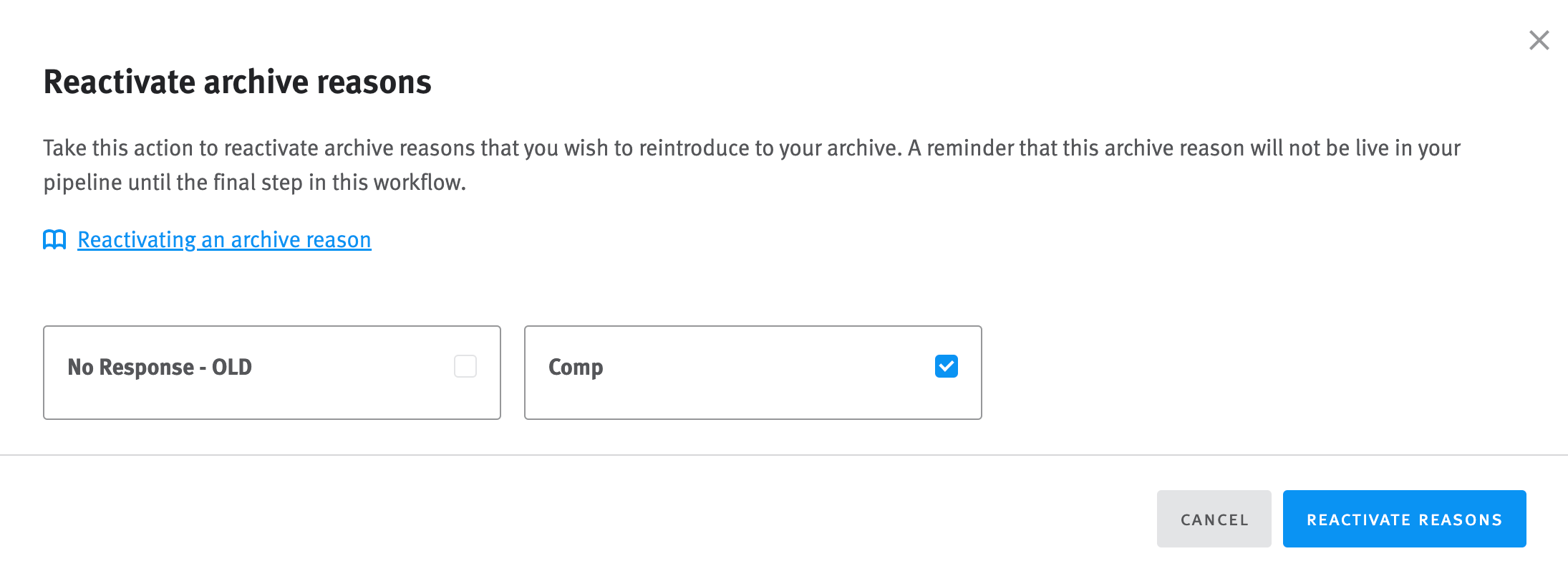
Task: Click the Comp archive reason card
Action: click(x=752, y=372)
